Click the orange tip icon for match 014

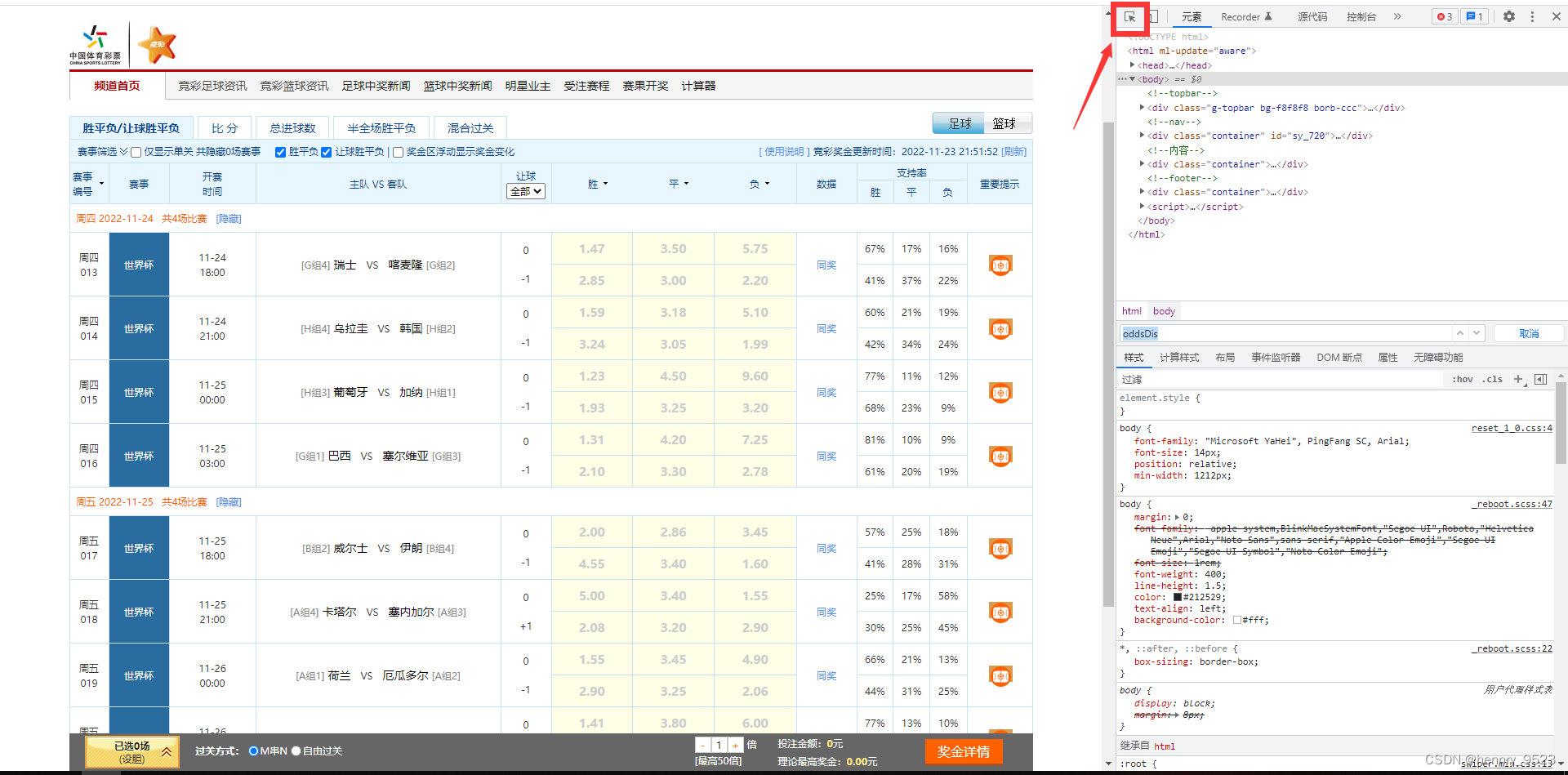(x=1000, y=328)
